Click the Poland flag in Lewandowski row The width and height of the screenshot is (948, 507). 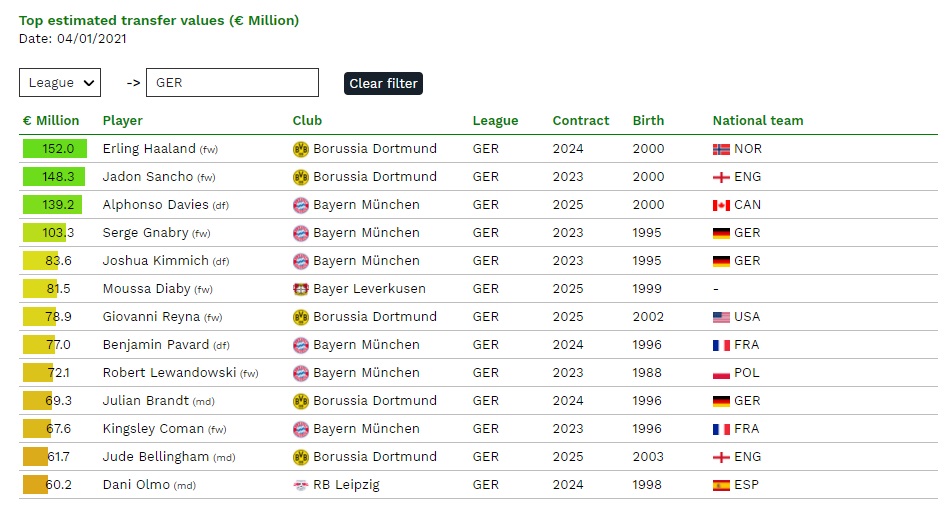pos(721,373)
